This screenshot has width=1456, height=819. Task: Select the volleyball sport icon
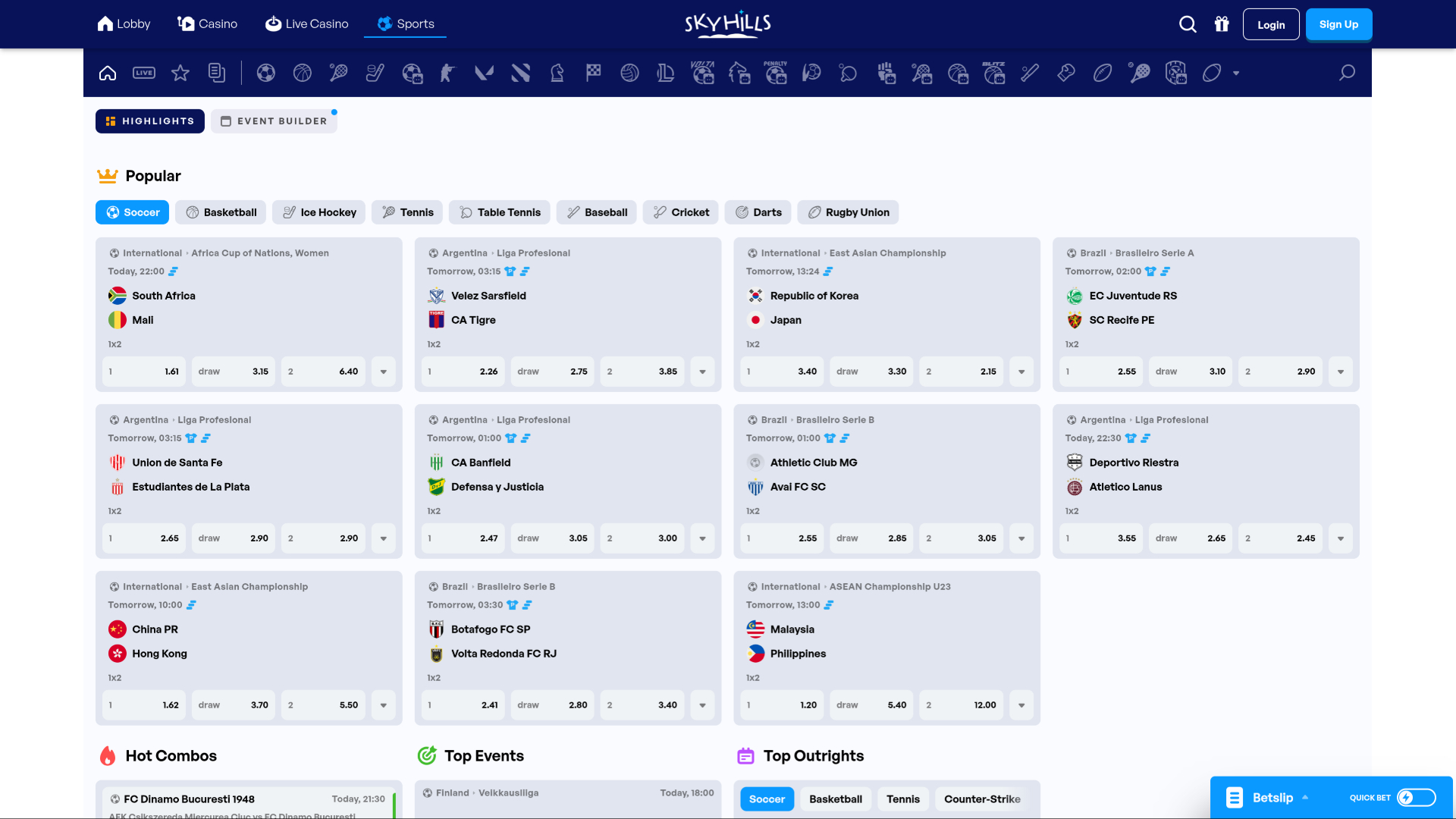tap(629, 73)
